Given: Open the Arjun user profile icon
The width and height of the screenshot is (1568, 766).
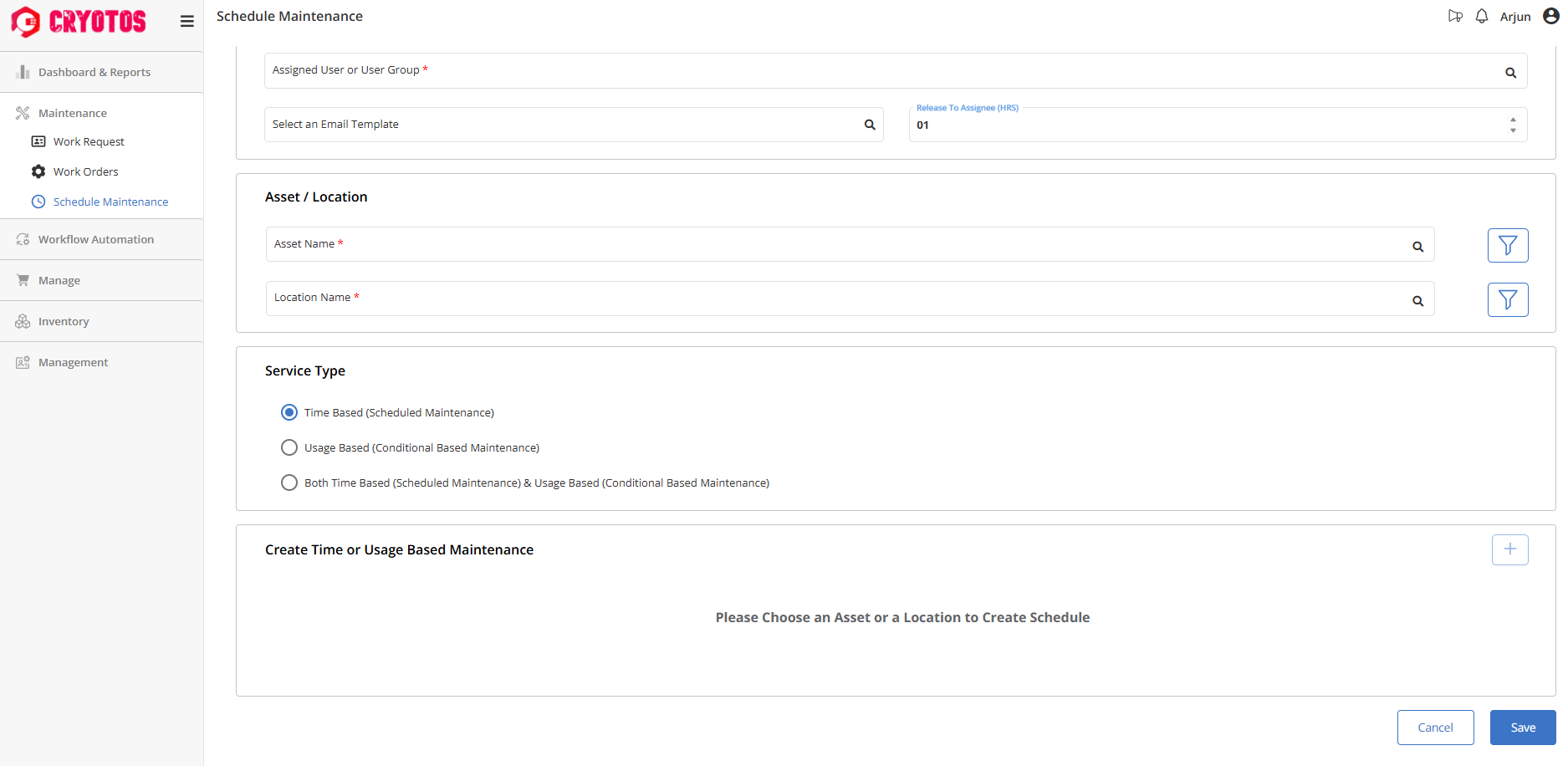Looking at the screenshot, I should tap(1550, 17).
